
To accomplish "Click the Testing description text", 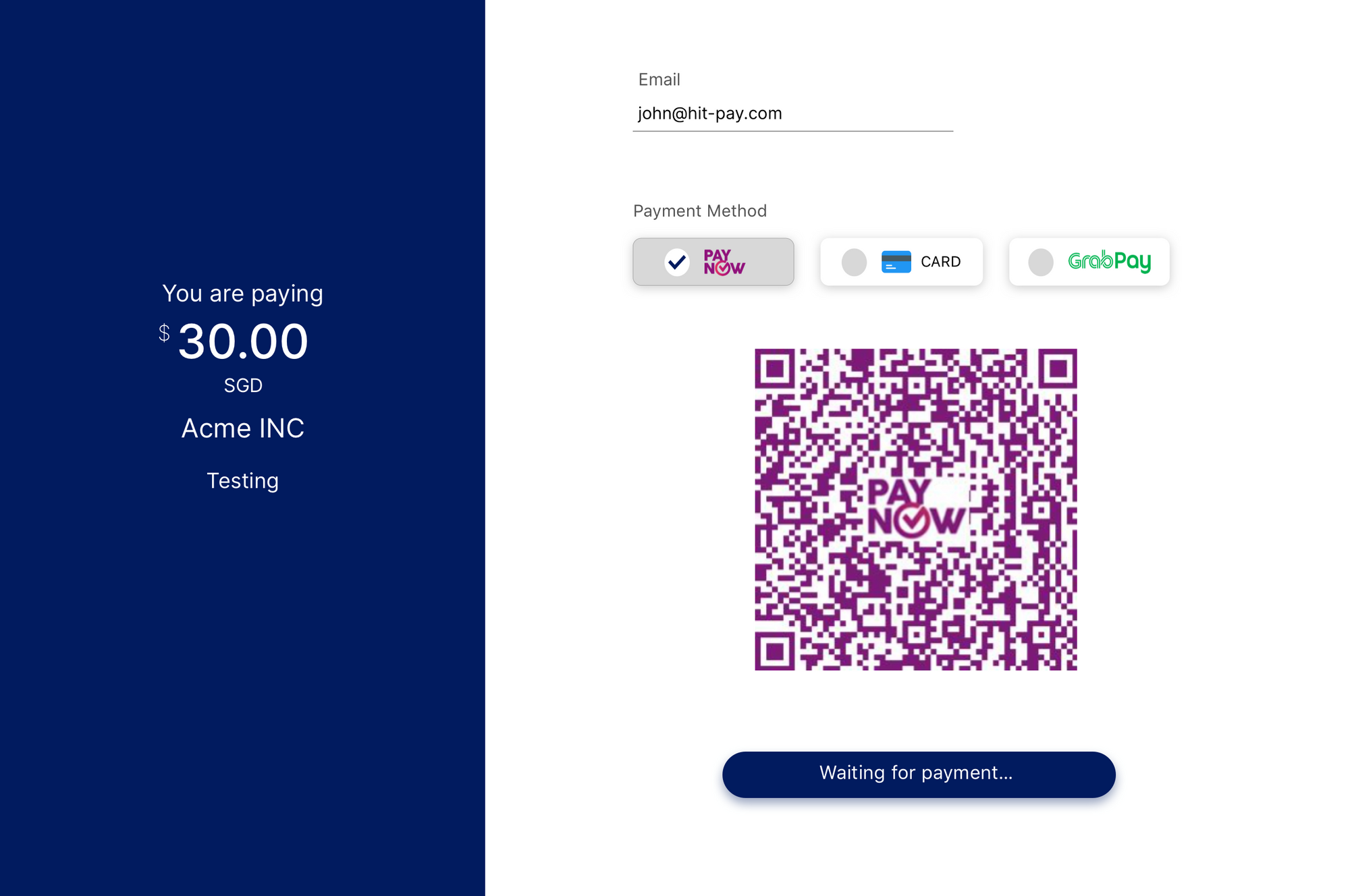I will coord(243,481).
